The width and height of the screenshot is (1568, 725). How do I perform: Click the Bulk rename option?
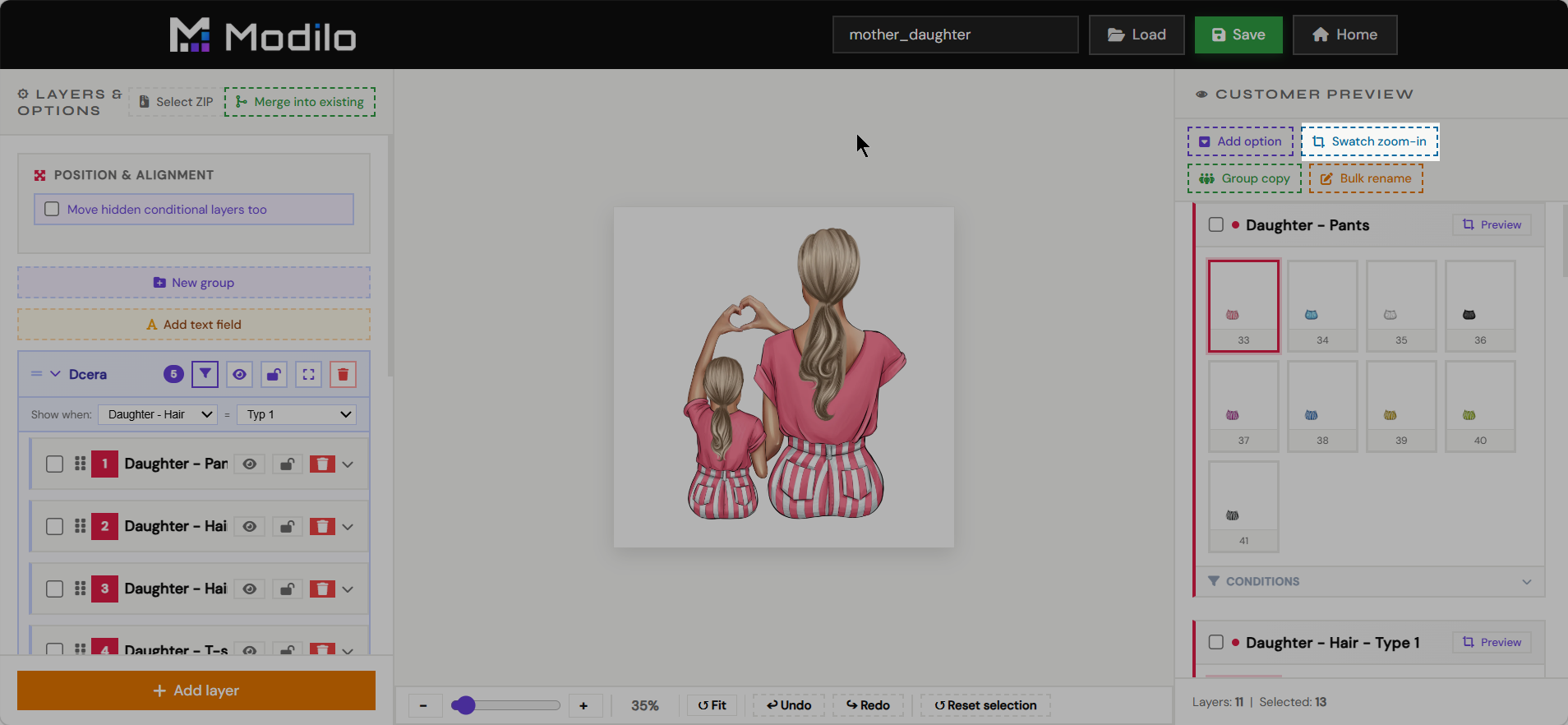point(1366,178)
